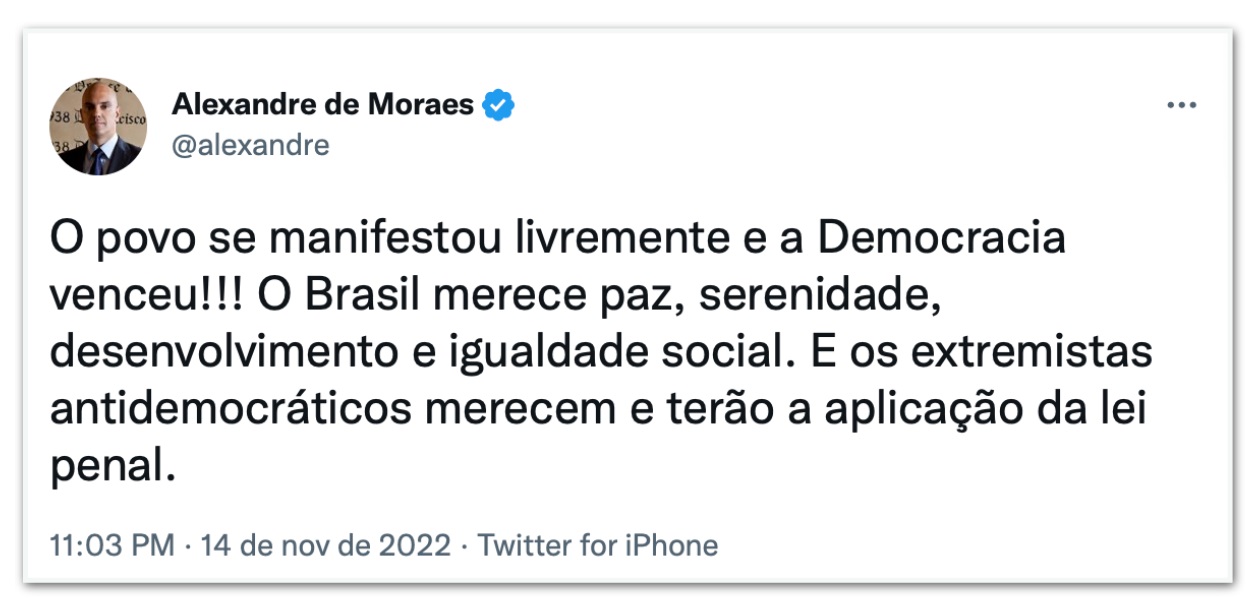
Task: Click the word penal. ending the tweet
Action: [112, 466]
